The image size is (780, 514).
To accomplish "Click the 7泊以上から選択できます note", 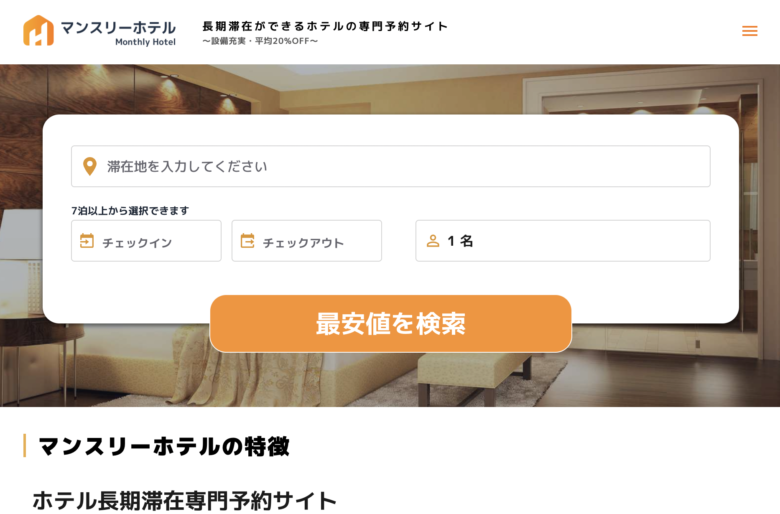I will pyautogui.click(x=130, y=210).
